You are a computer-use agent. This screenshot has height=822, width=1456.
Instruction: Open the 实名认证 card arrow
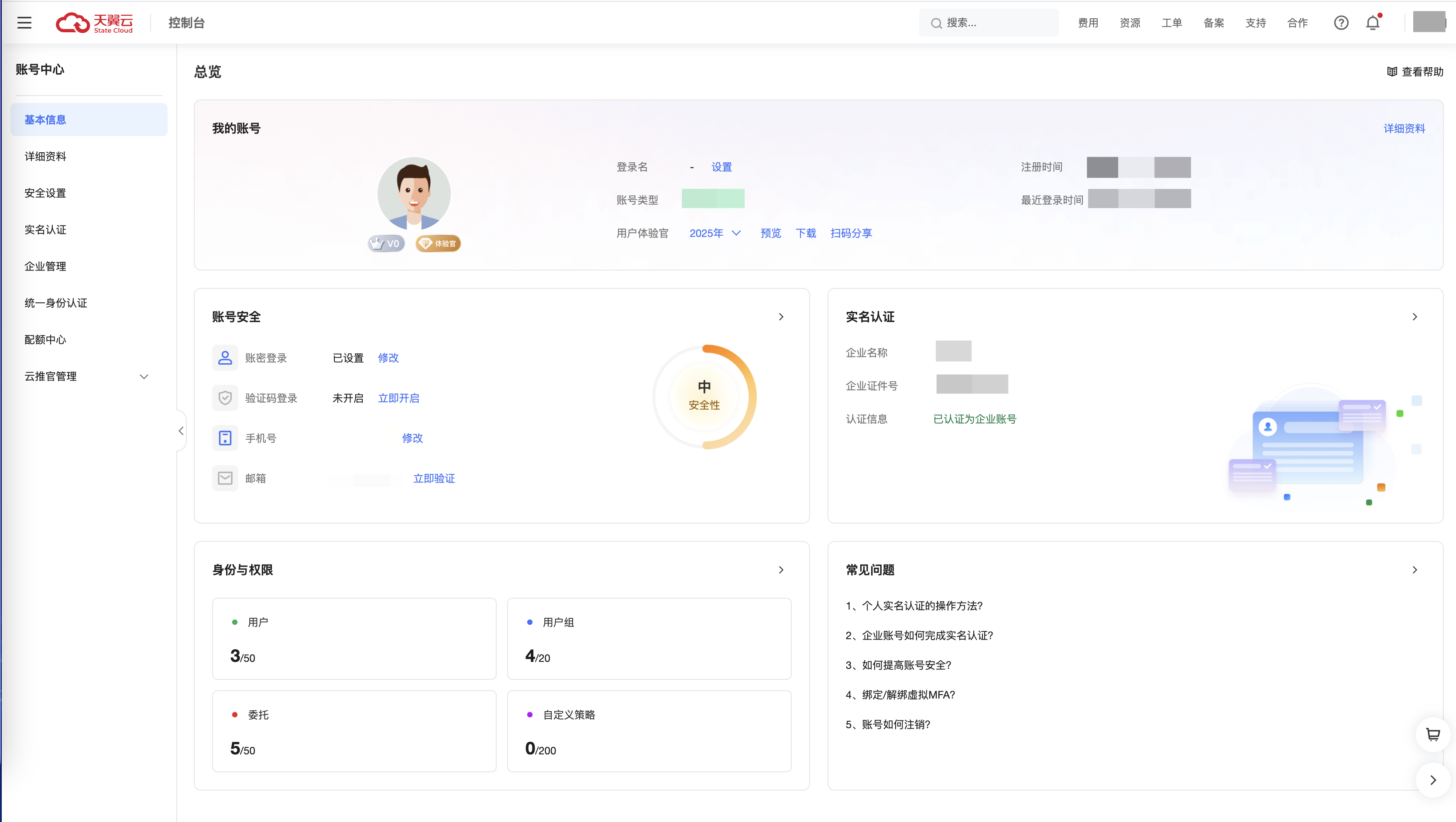[1415, 317]
